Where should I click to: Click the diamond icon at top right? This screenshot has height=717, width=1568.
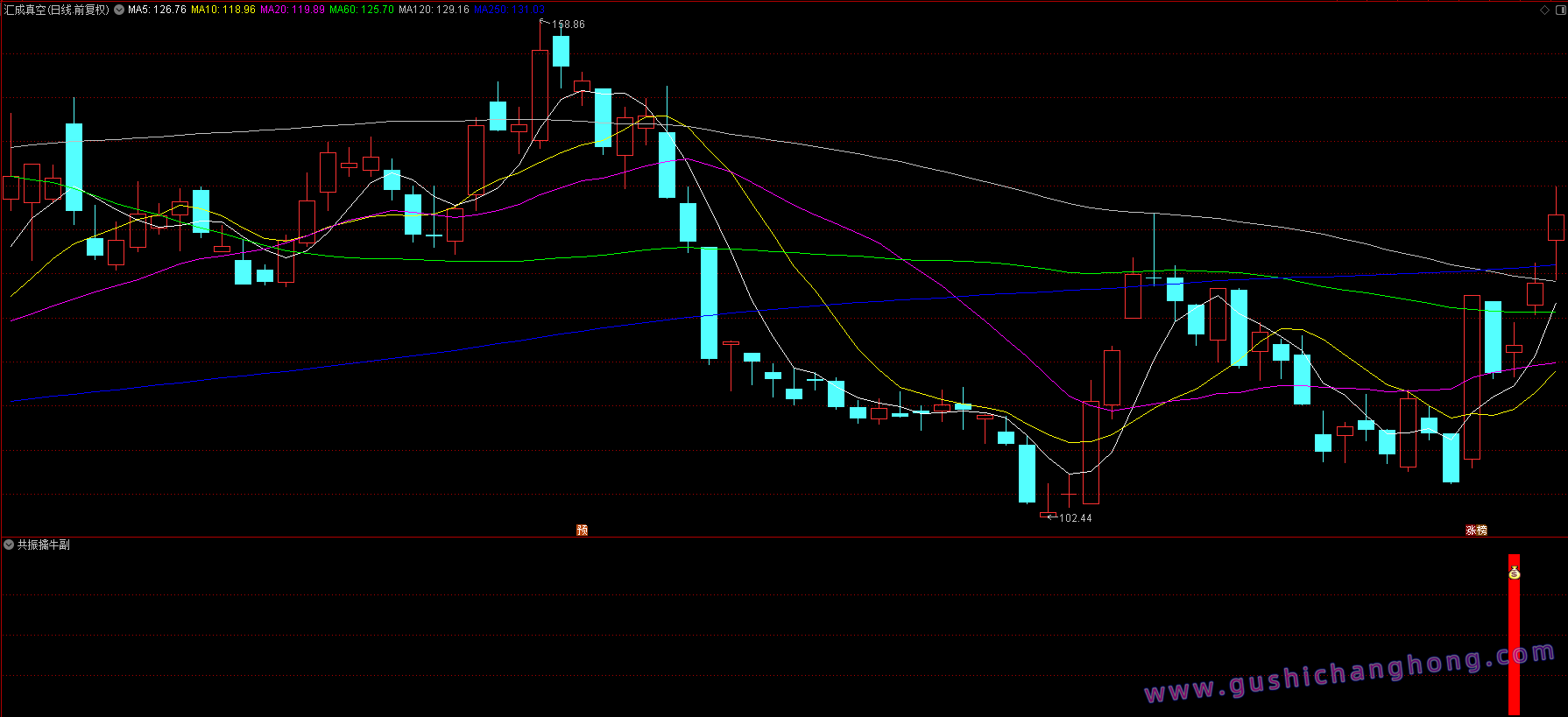click(x=1544, y=10)
